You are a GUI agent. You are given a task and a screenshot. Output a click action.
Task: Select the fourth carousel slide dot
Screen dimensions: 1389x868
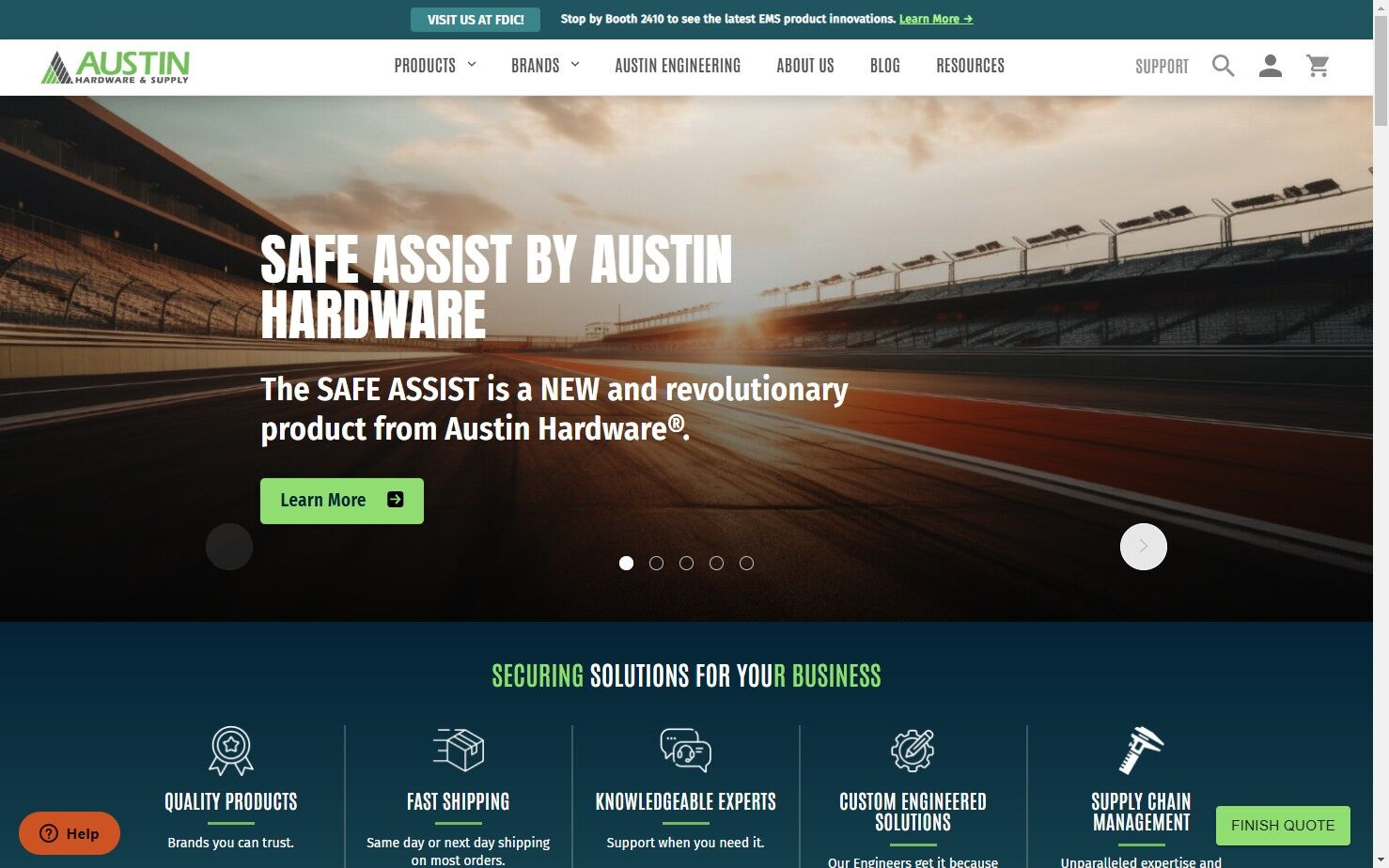point(717,564)
